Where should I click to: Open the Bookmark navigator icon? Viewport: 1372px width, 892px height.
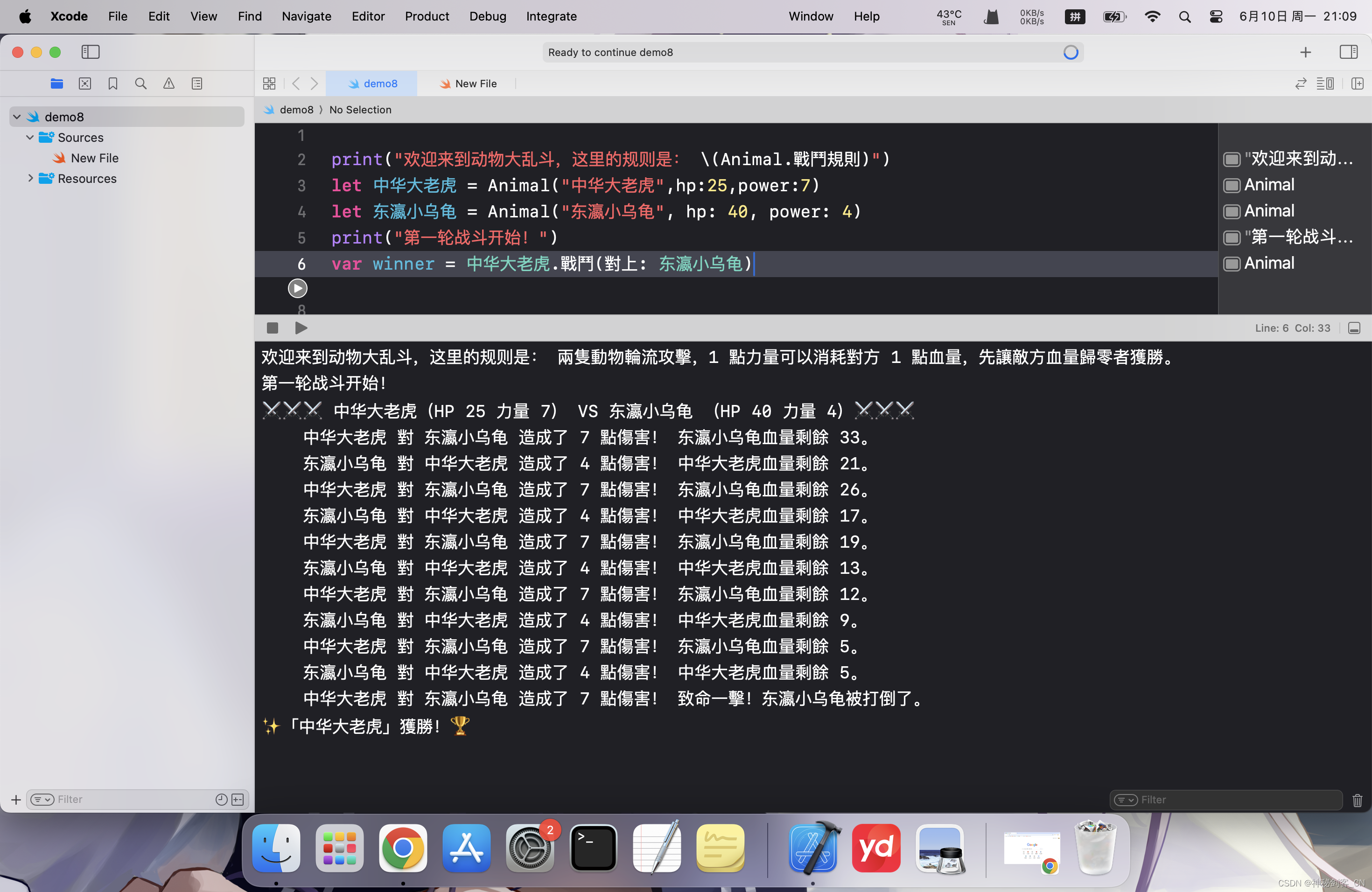coord(113,84)
